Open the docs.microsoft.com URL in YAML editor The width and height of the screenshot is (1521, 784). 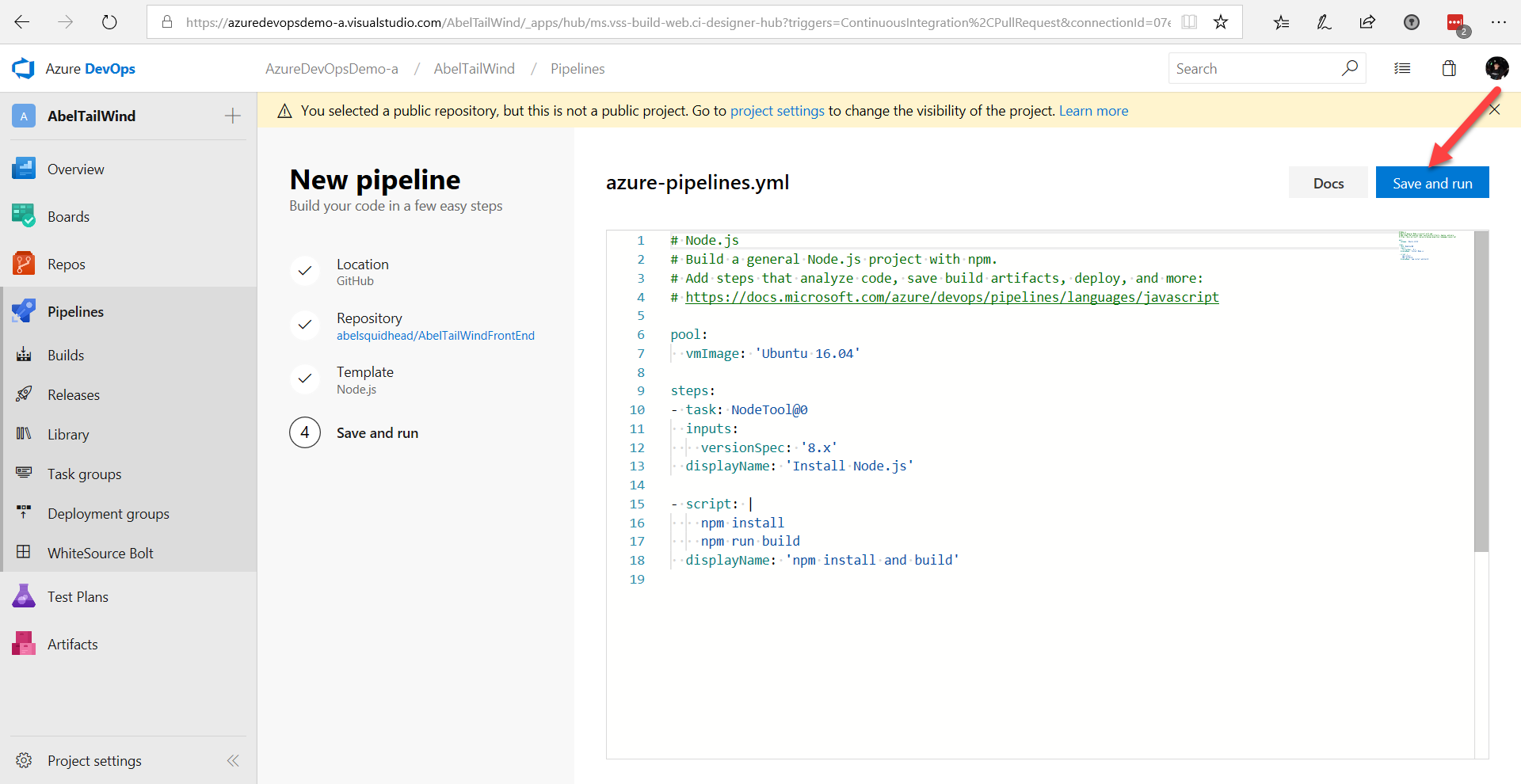[x=952, y=297]
